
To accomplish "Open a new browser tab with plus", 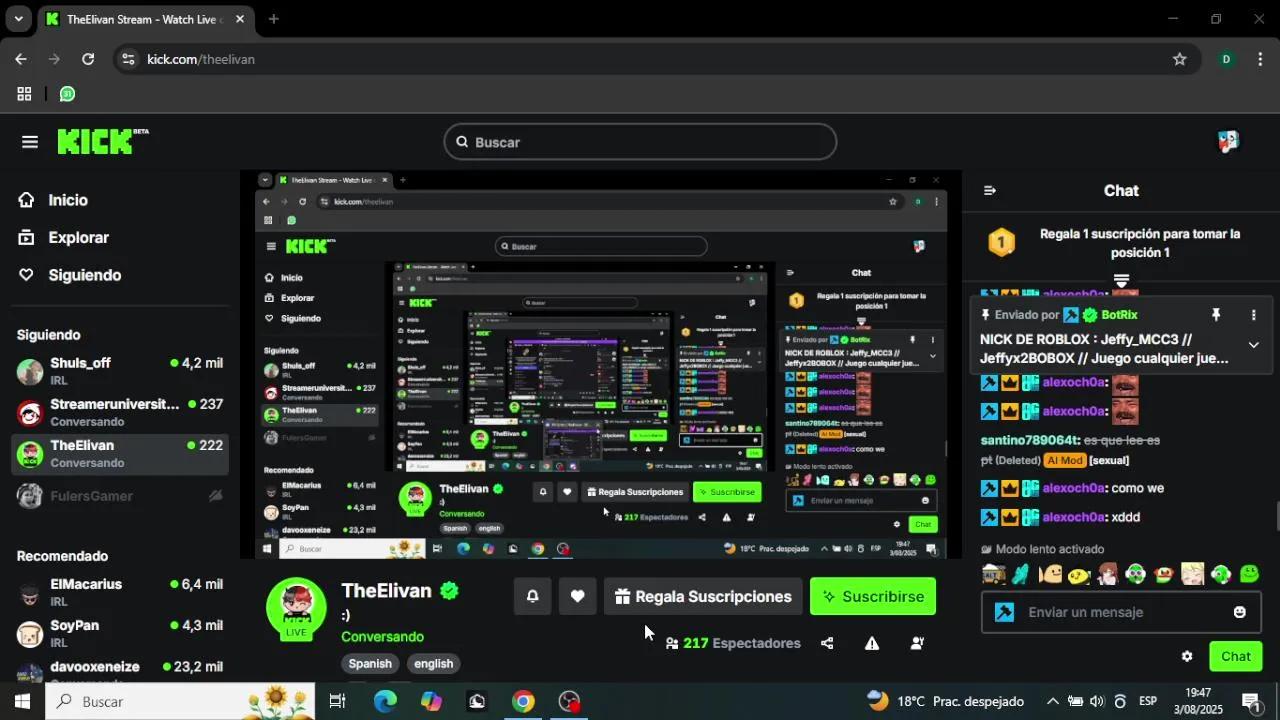I will click(273, 19).
